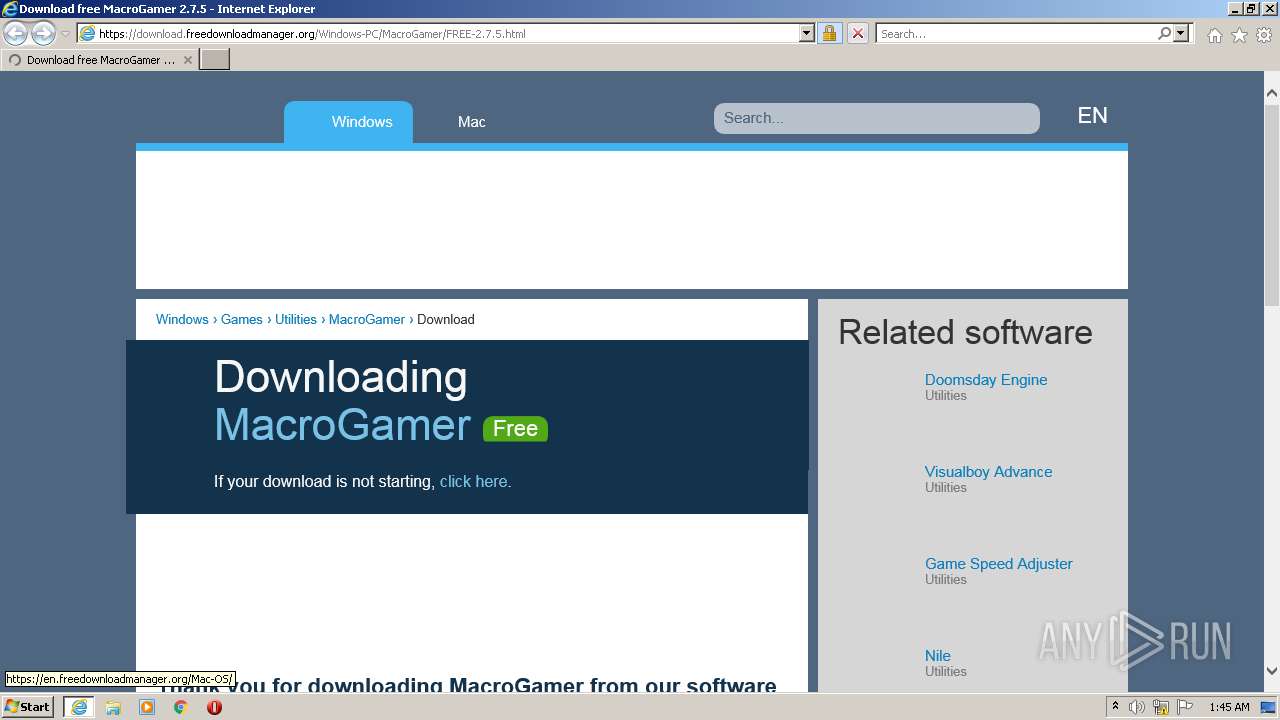Click the 'Related software' heading

[965, 332]
